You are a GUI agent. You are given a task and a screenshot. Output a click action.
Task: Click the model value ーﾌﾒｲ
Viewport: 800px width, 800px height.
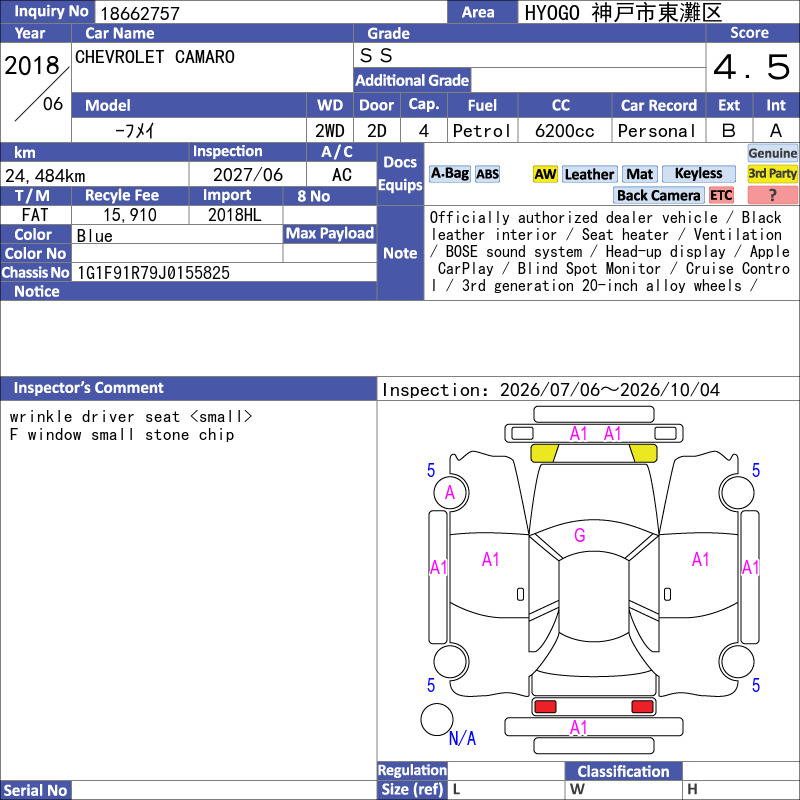point(134,131)
